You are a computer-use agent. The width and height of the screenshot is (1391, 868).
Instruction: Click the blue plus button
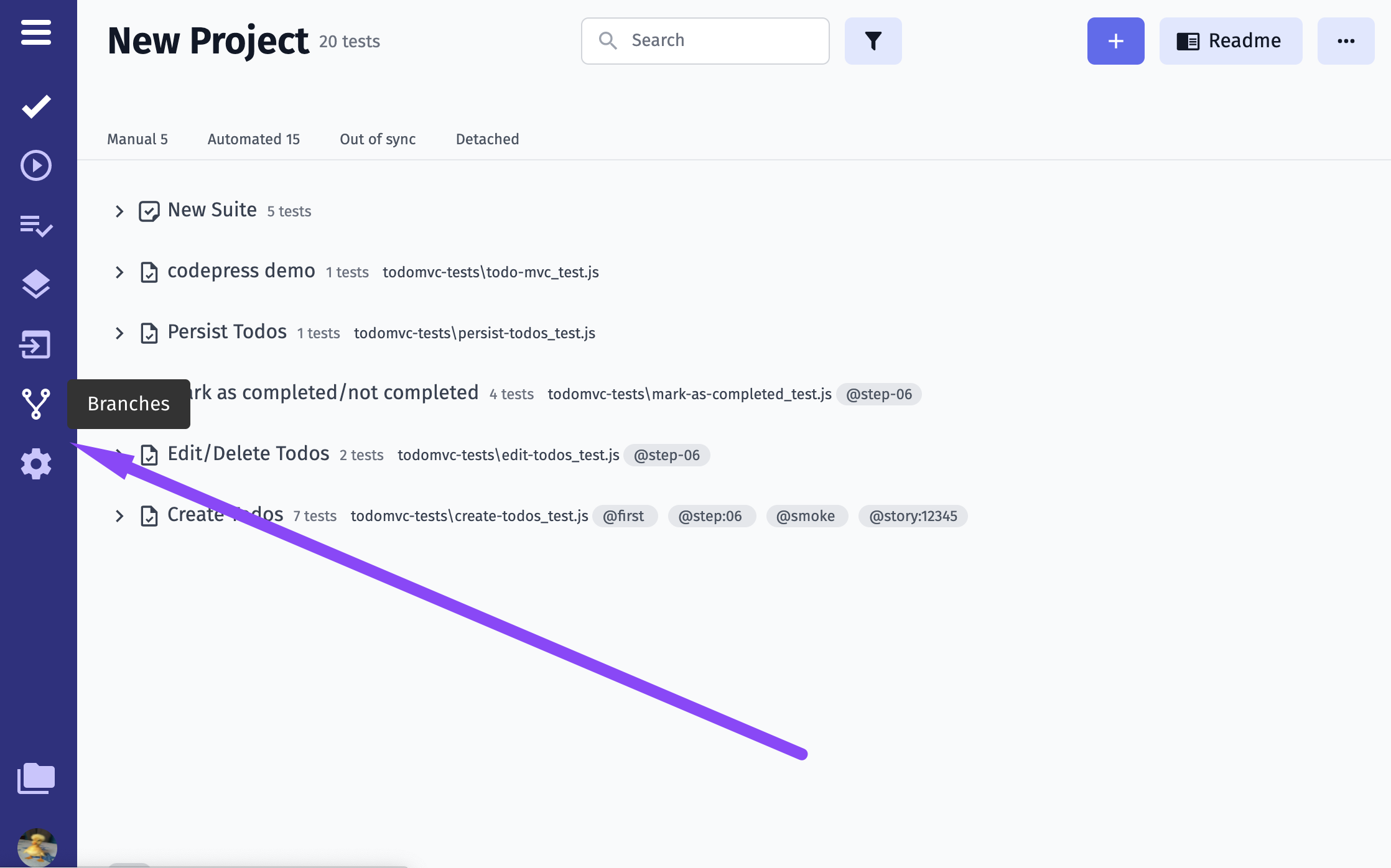coord(1115,41)
